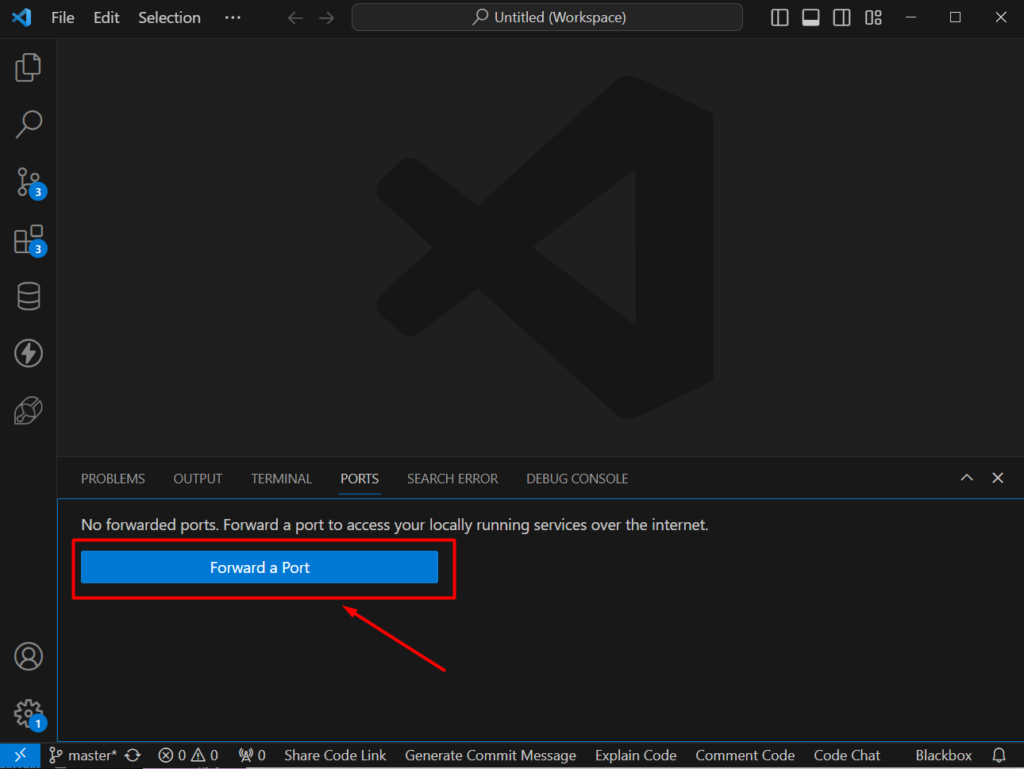Viewport: 1024px width, 769px height.
Task: Expand more menus via the ellipsis
Action: [232, 18]
